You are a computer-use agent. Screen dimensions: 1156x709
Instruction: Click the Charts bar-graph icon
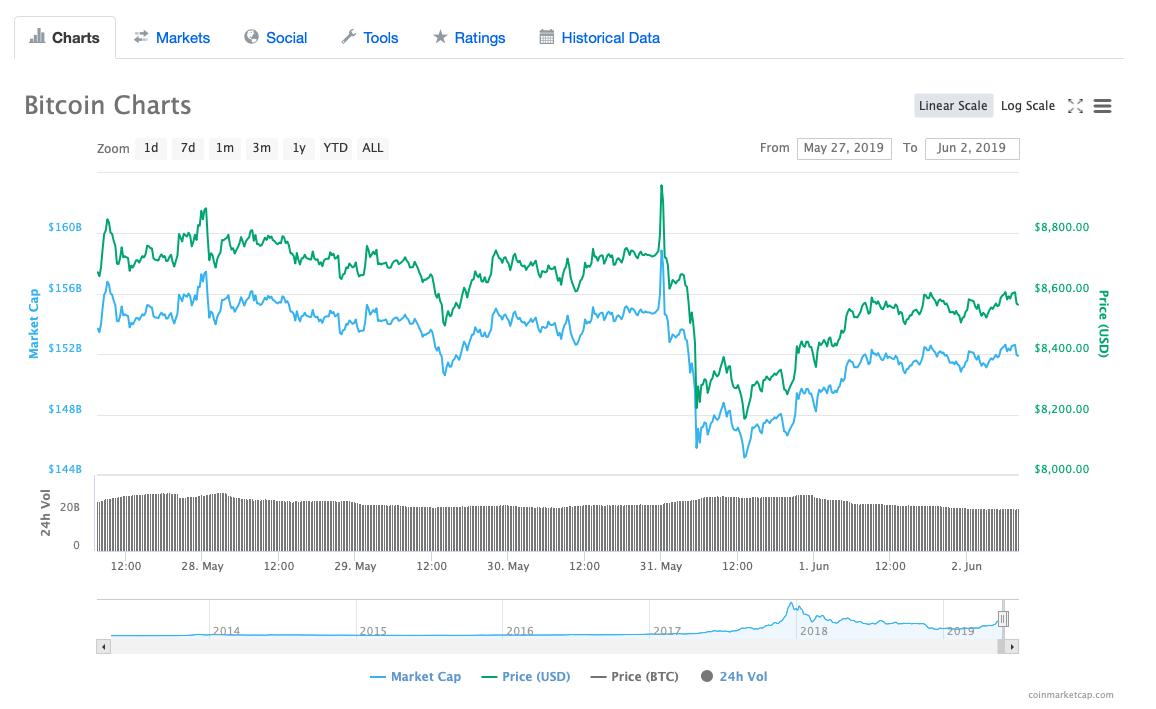click(38, 37)
